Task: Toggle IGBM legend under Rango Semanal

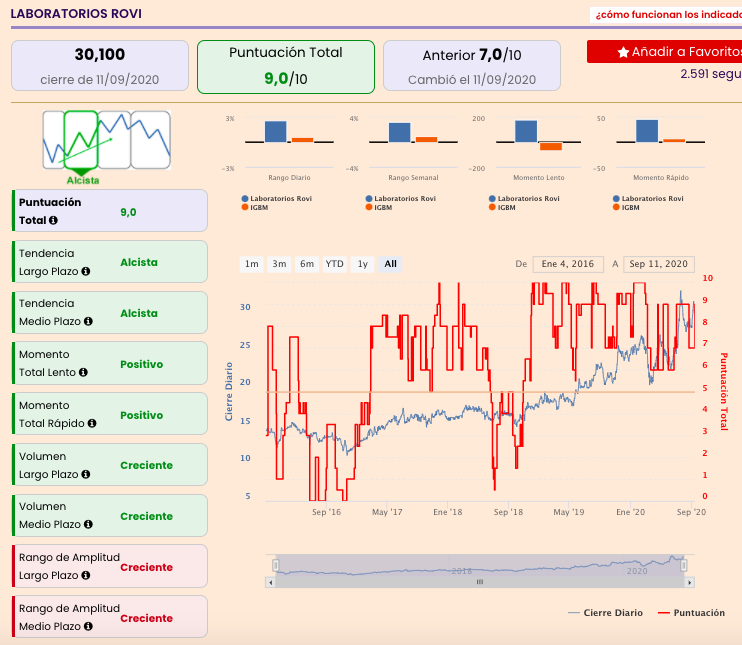Action: pos(379,207)
